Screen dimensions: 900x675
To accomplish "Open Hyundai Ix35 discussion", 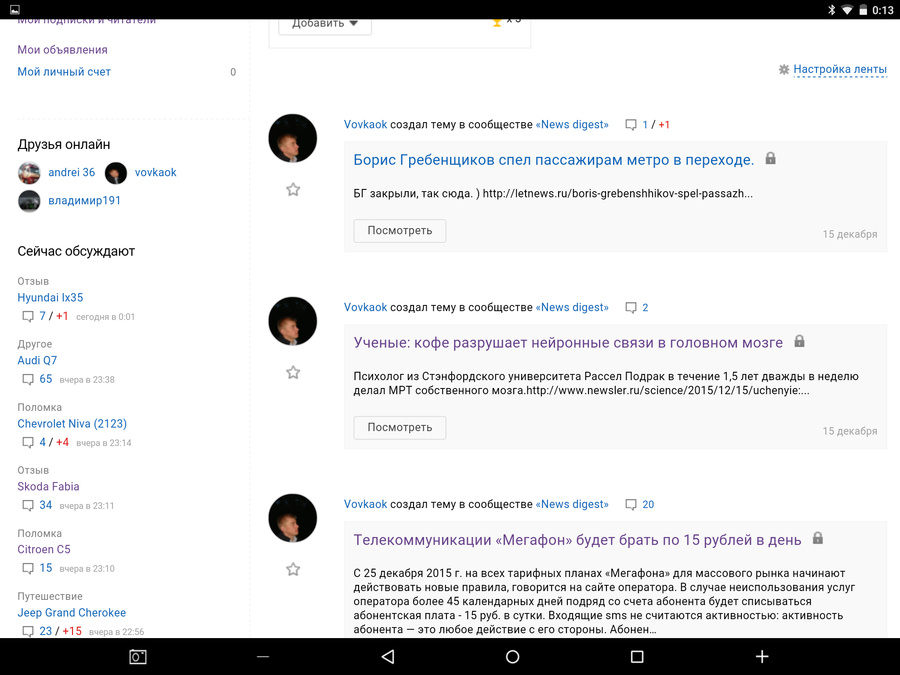I will pyautogui.click(x=50, y=298).
